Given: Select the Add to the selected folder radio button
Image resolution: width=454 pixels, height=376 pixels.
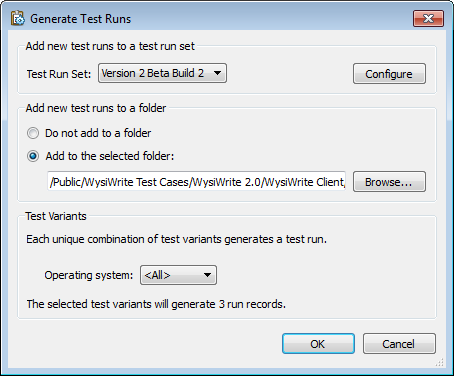Looking at the screenshot, I should click(x=33, y=156).
